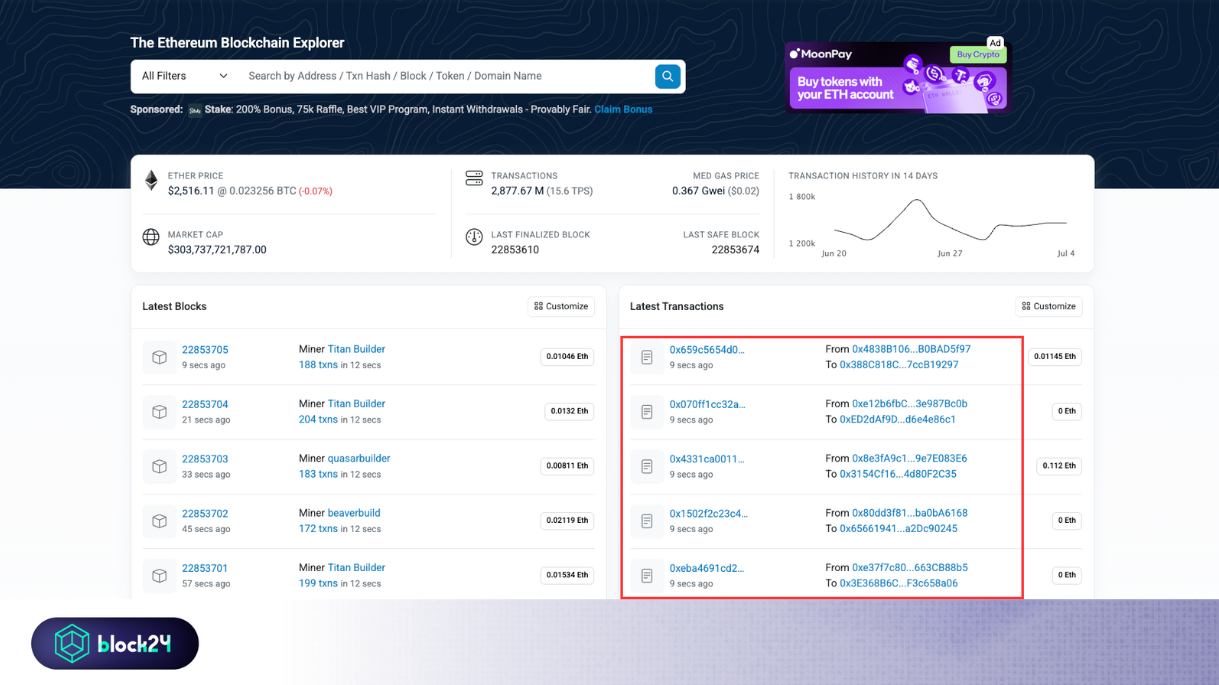Open block 22853705

tap(205, 350)
